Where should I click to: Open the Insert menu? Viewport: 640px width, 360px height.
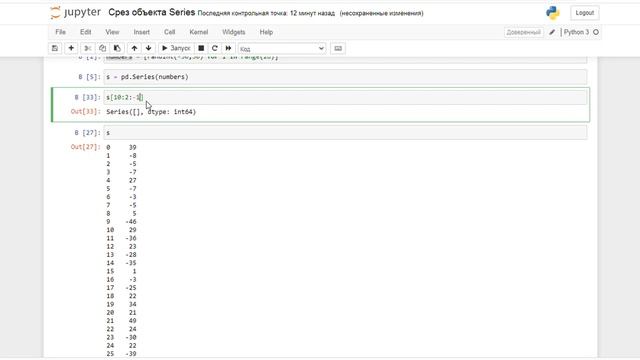[142, 32]
